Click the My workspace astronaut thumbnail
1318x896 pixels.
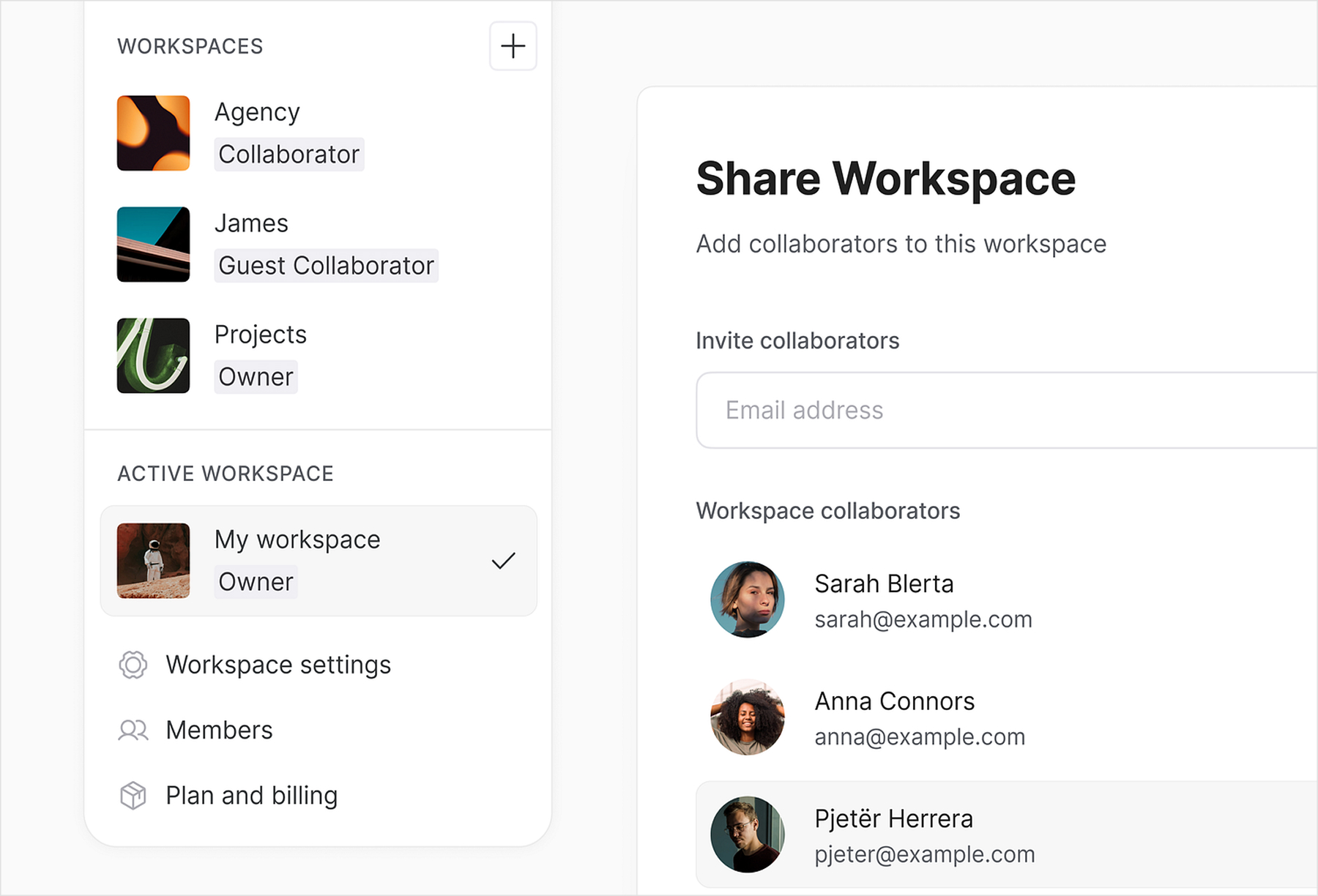[153, 561]
